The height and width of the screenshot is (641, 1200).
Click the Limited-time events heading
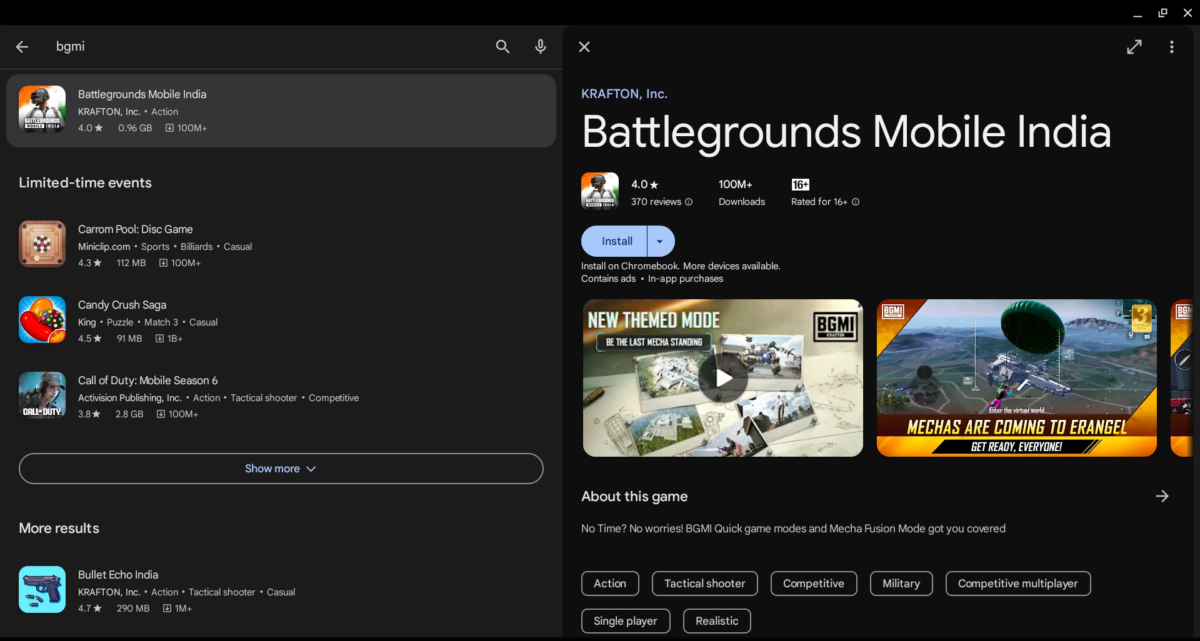pyautogui.click(x=85, y=183)
